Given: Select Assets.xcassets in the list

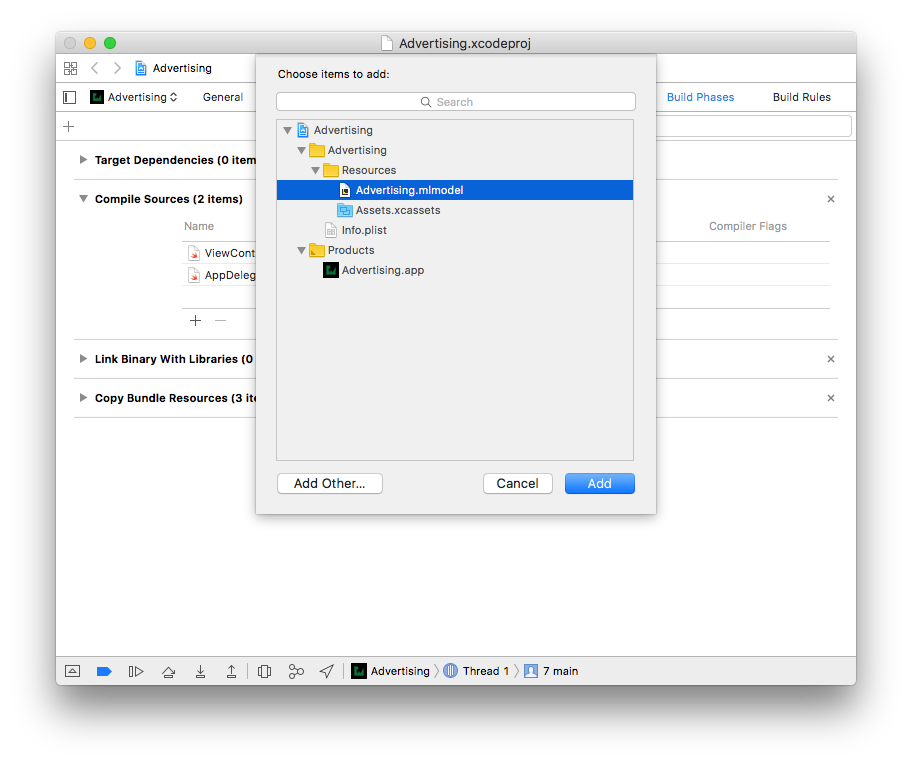Looking at the screenshot, I should (455, 210).
